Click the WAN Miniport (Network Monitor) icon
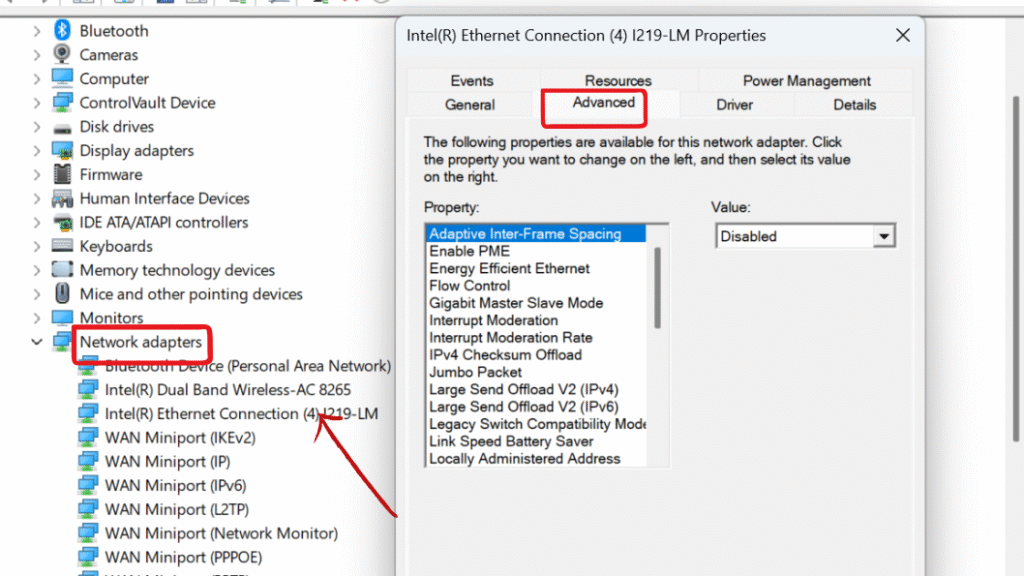The height and width of the screenshot is (576, 1024). pyautogui.click(x=88, y=533)
